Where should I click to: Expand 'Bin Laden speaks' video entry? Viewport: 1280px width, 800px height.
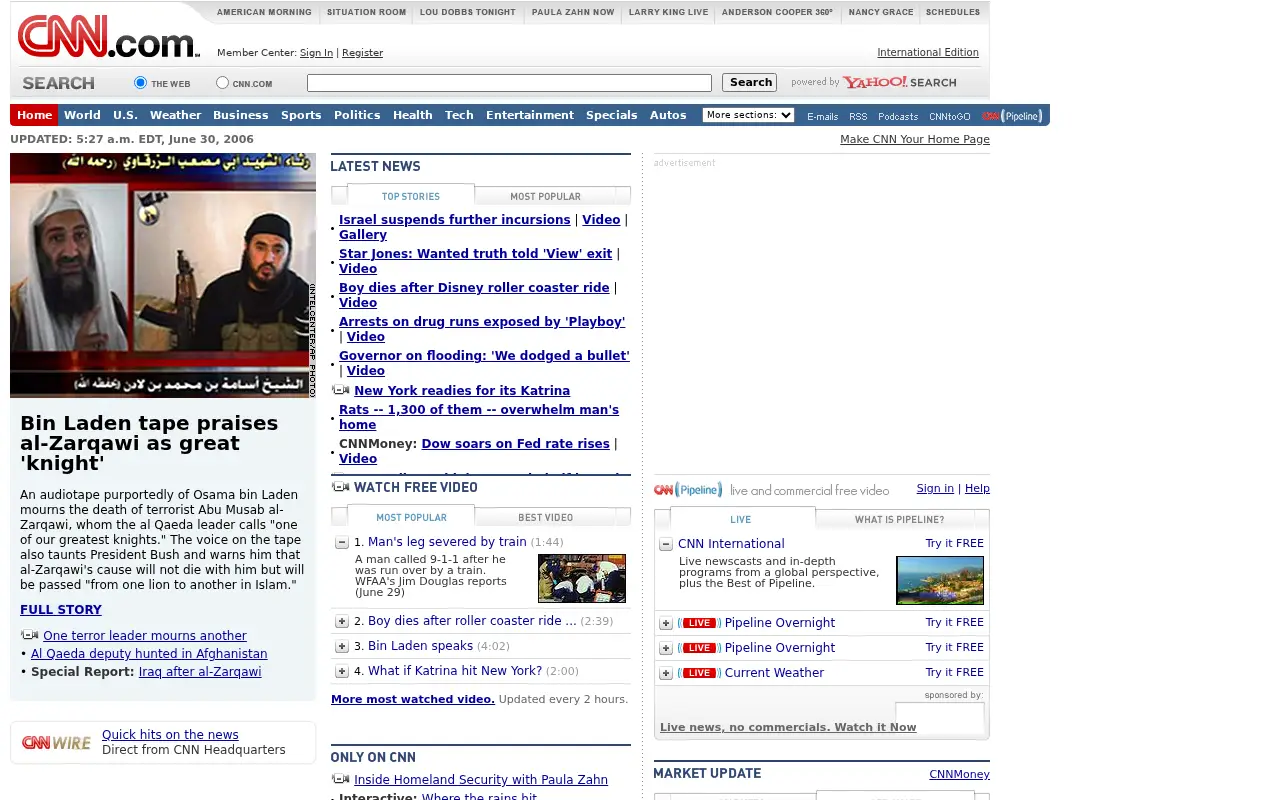342,646
